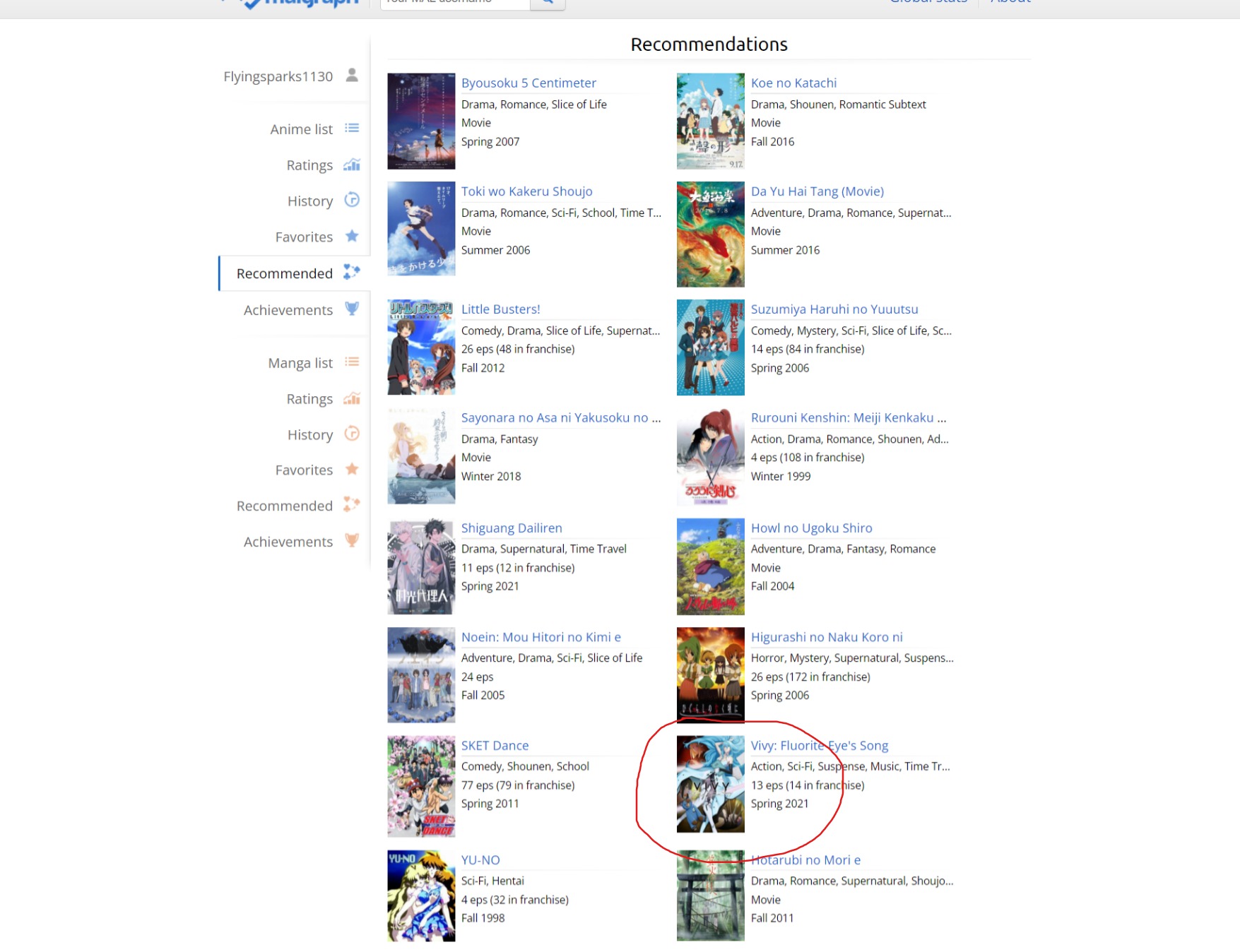Click the Vivy poster thumbnail
This screenshot has height=952, width=1240.
pos(711,784)
